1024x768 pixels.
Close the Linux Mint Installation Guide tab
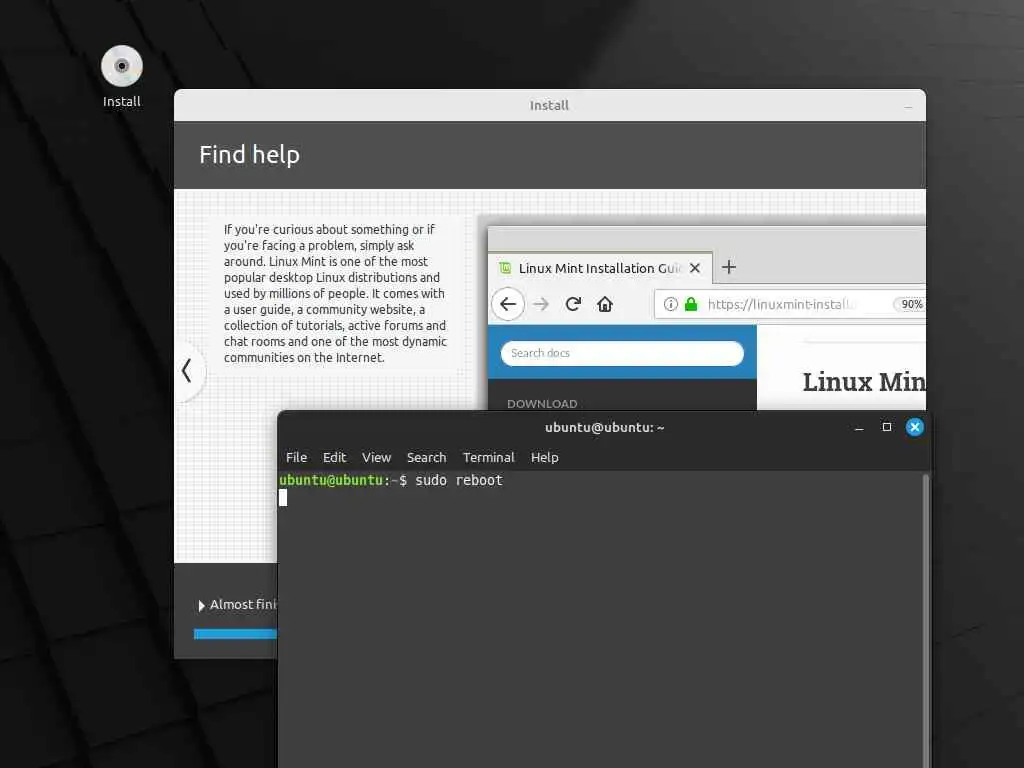click(x=695, y=268)
